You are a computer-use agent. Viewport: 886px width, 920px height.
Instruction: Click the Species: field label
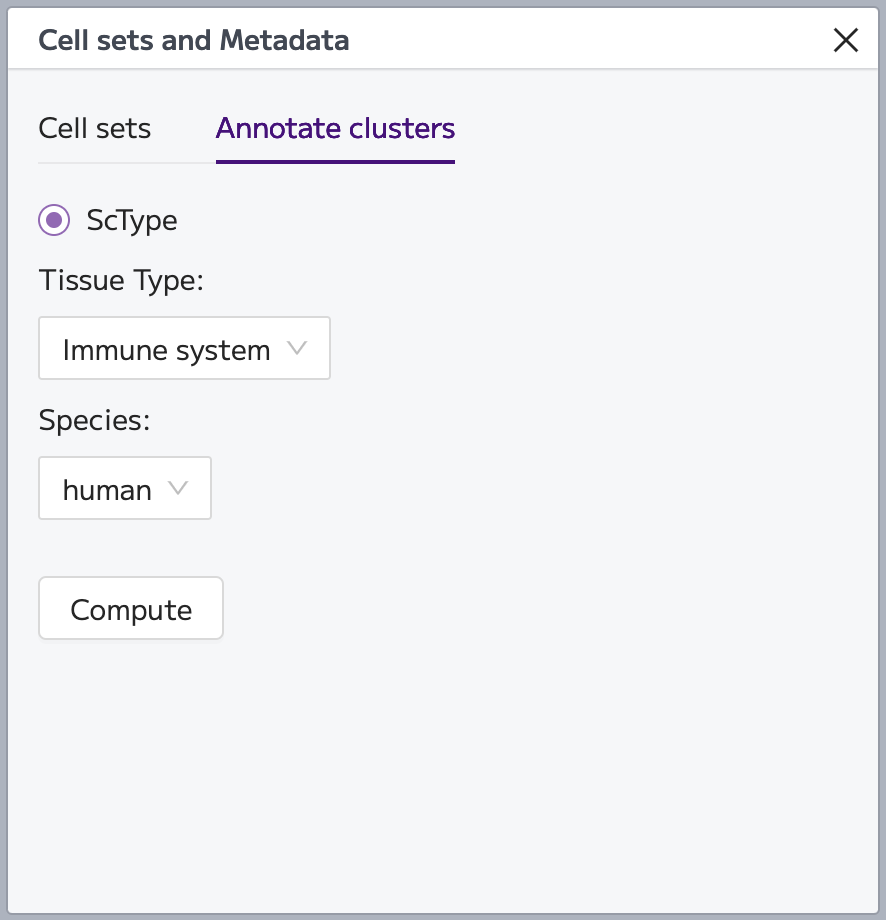click(94, 421)
